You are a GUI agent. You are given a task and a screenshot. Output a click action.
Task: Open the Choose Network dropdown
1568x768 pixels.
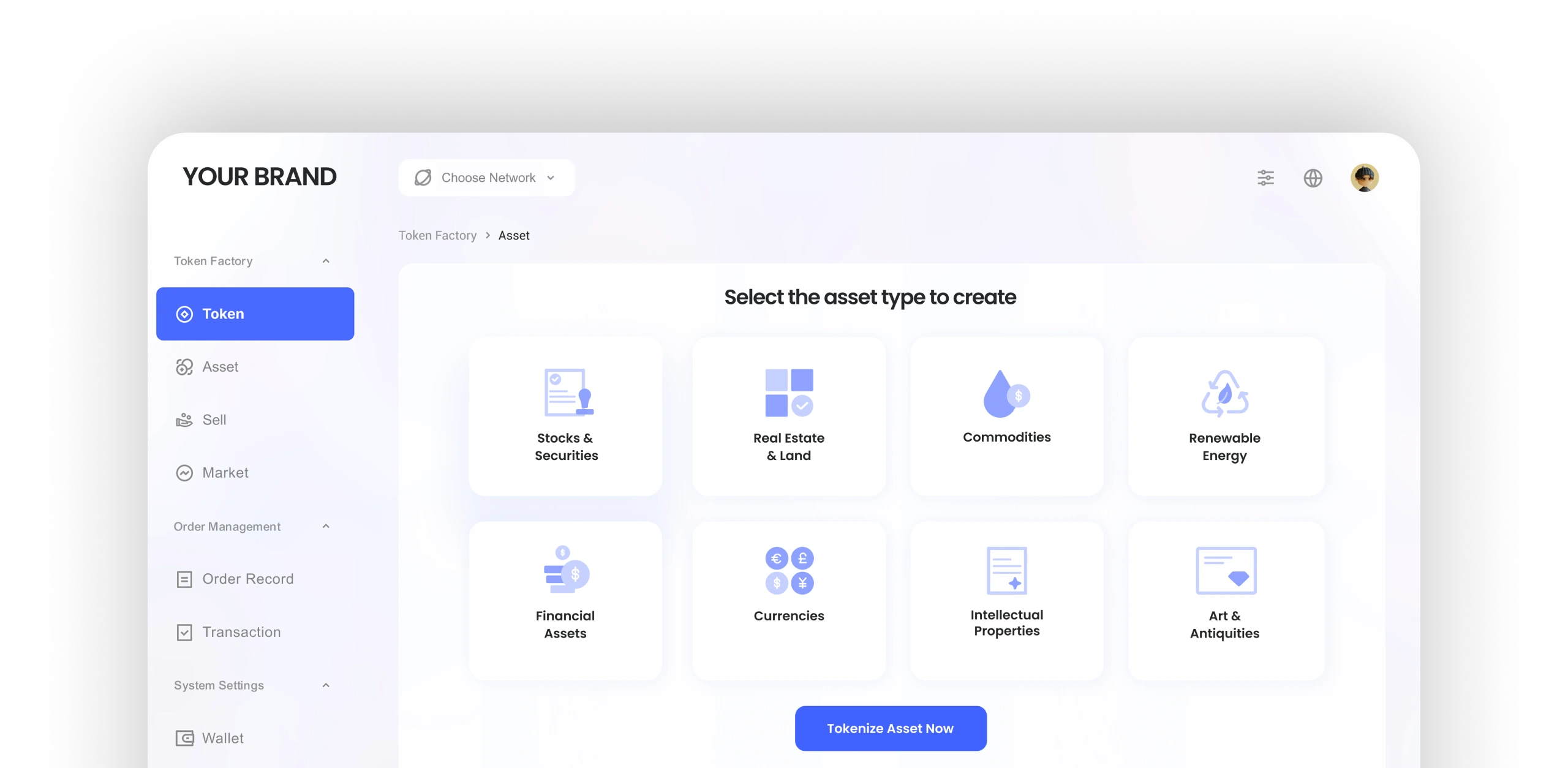(487, 178)
